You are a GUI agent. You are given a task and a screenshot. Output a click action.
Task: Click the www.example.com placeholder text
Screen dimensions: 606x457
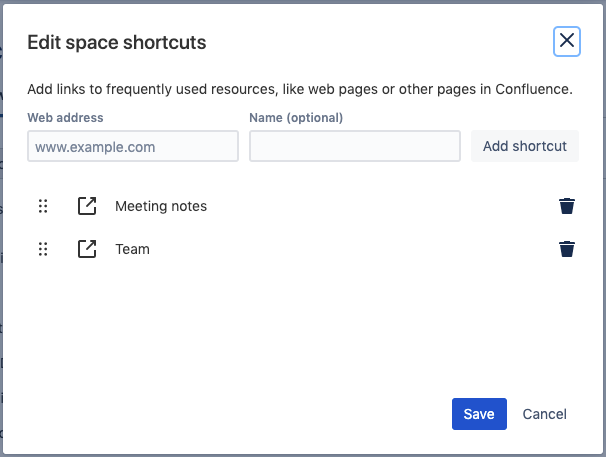point(95,147)
